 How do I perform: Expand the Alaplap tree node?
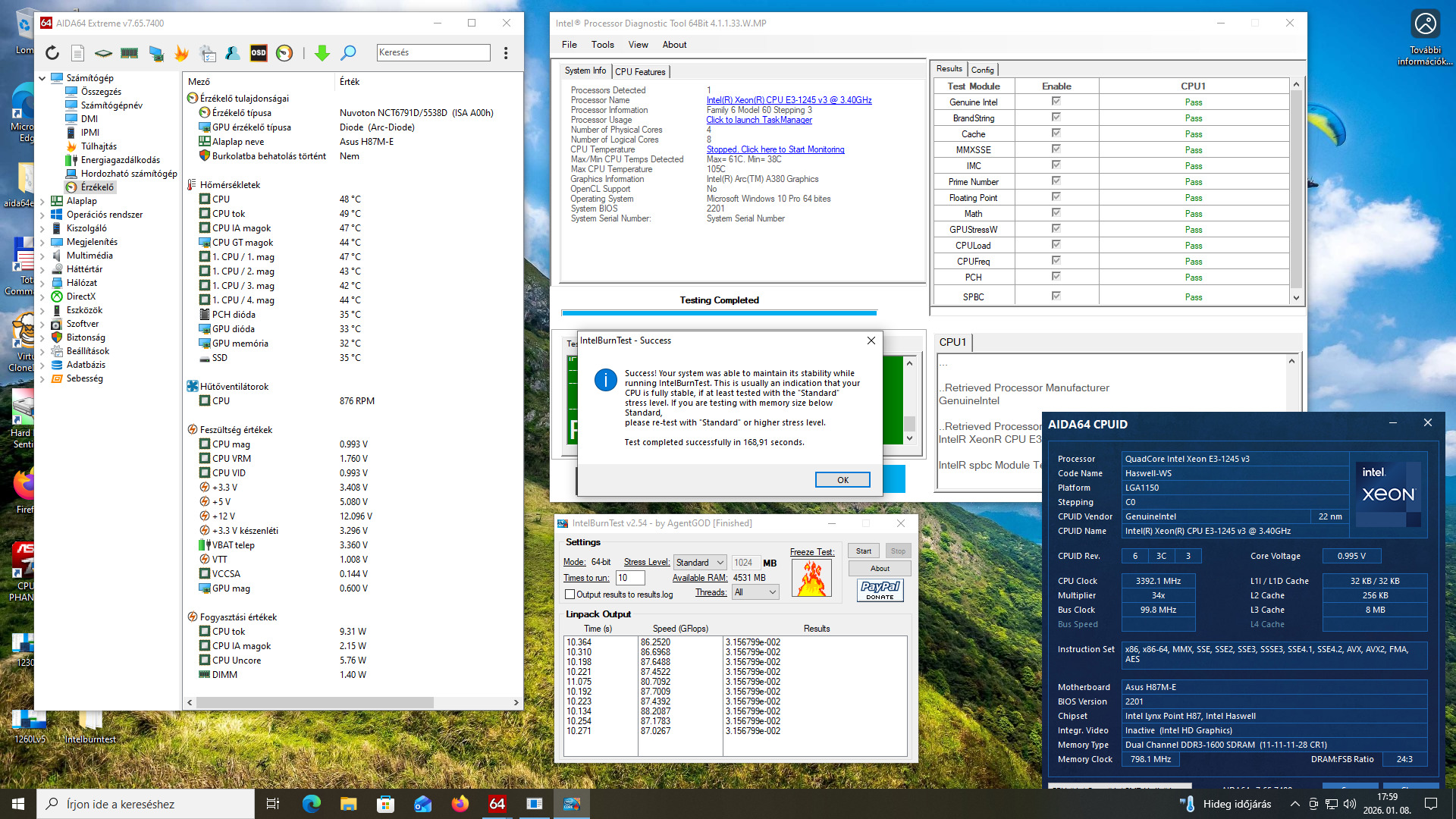pos(42,201)
